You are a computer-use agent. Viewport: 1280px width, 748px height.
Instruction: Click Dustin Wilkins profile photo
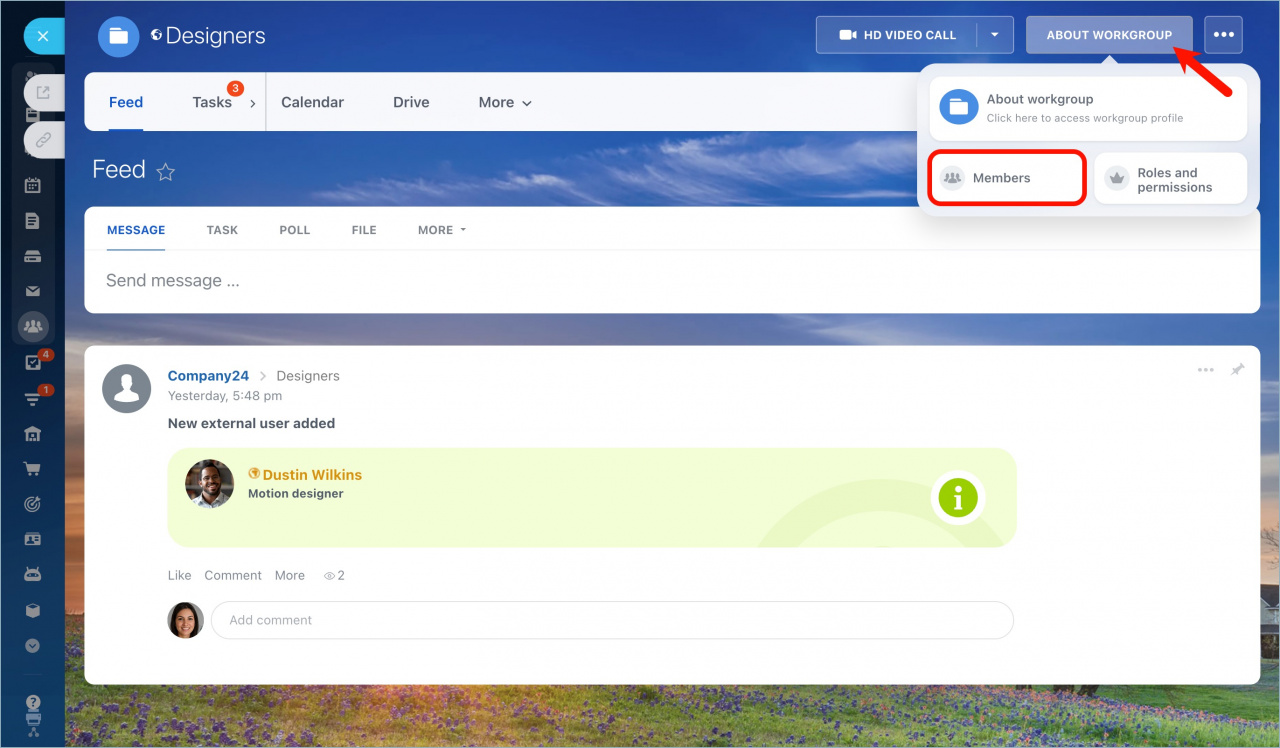[210, 484]
